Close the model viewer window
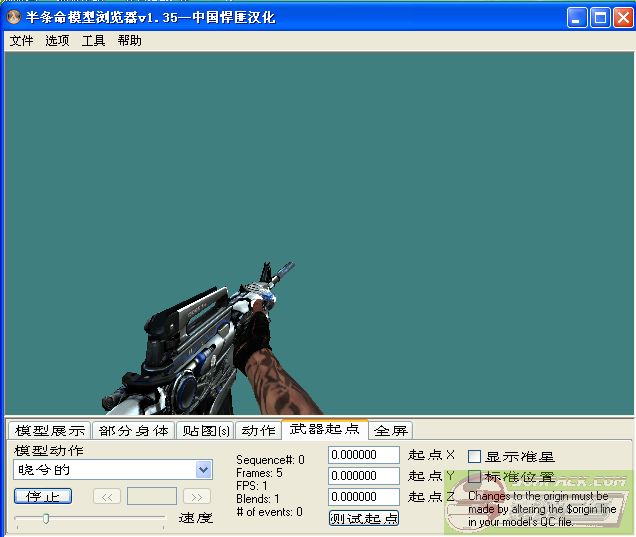Viewport: 636px width, 537px height. point(623,17)
